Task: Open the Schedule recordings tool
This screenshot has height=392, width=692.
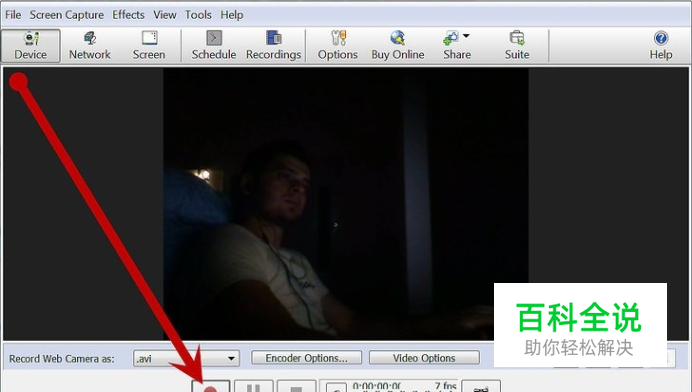Action: point(214,45)
